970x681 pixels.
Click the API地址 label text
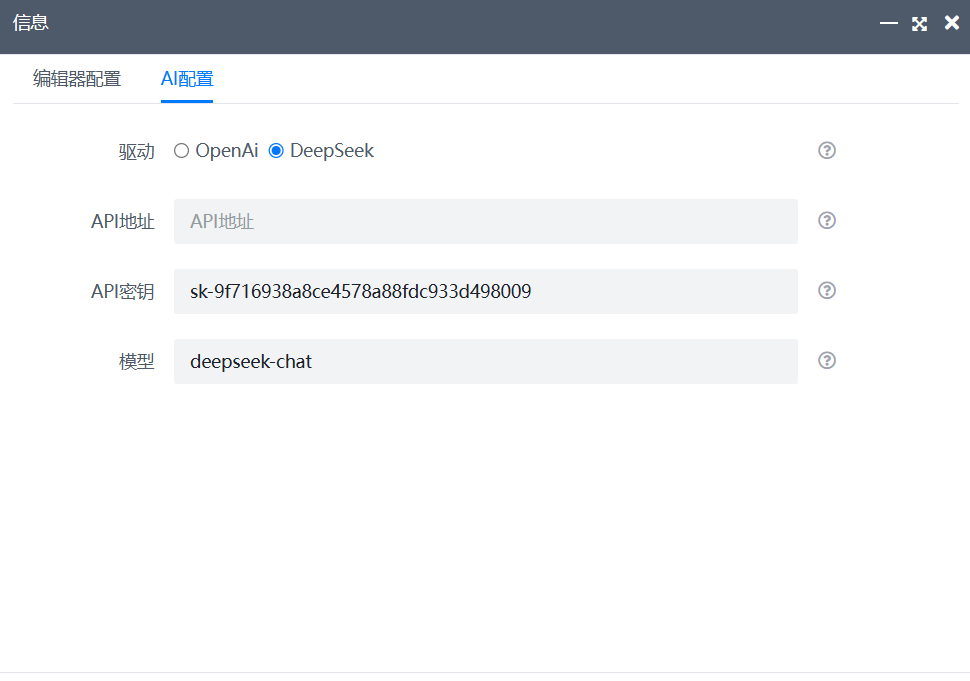(122, 221)
